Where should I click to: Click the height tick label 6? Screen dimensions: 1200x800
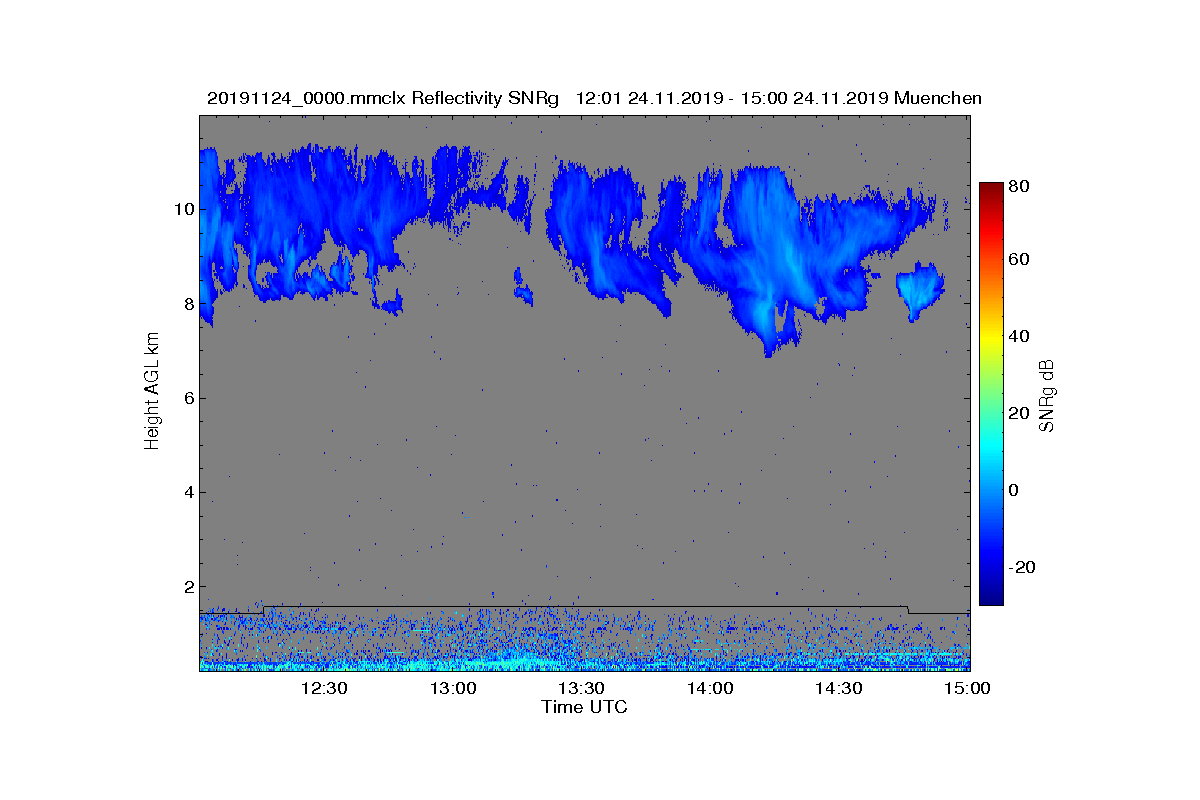click(187, 398)
